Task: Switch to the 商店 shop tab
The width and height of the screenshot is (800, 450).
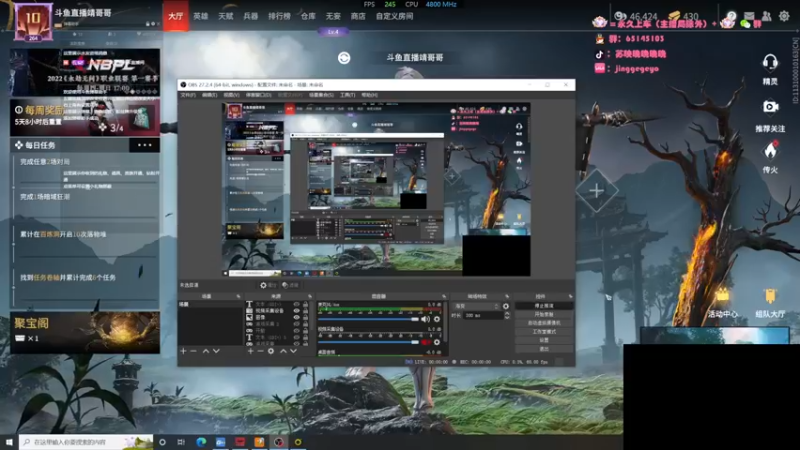Action: tap(358, 16)
